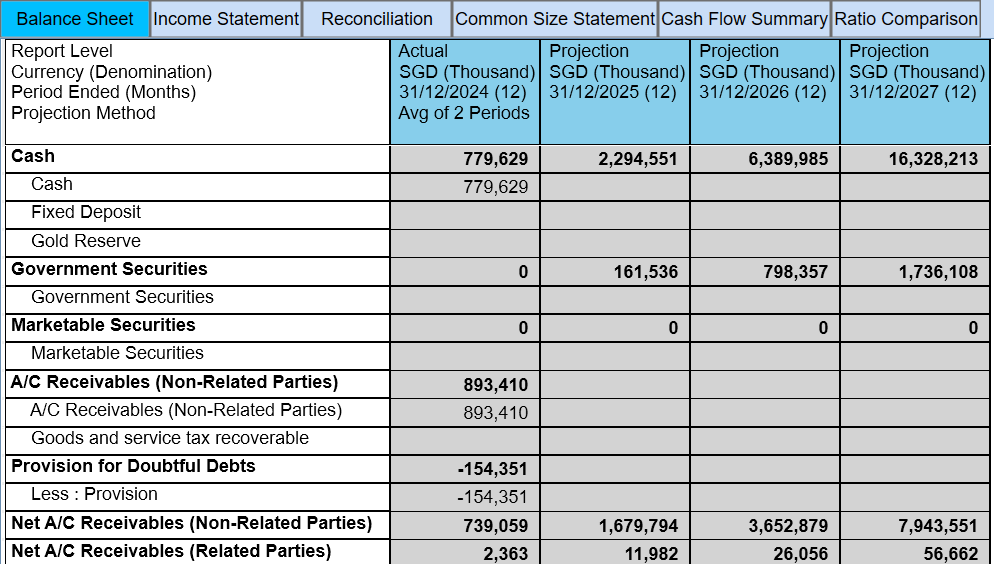Click the Marketable Securities bold heading row
The width and height of the screenshot is (994, 564).
tap(103, 325)
